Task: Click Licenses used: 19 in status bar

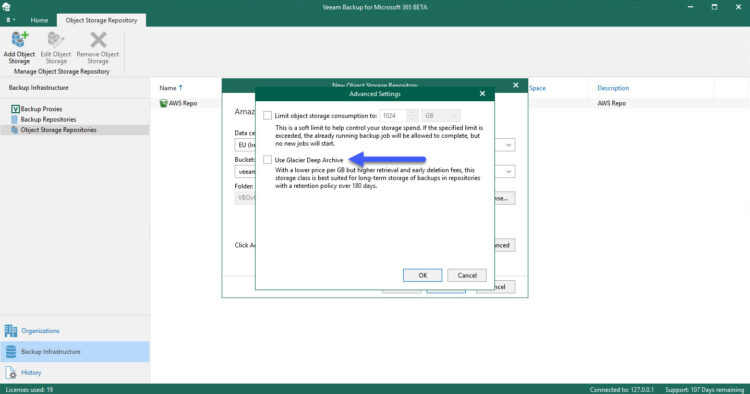Action: click(29, 390)
